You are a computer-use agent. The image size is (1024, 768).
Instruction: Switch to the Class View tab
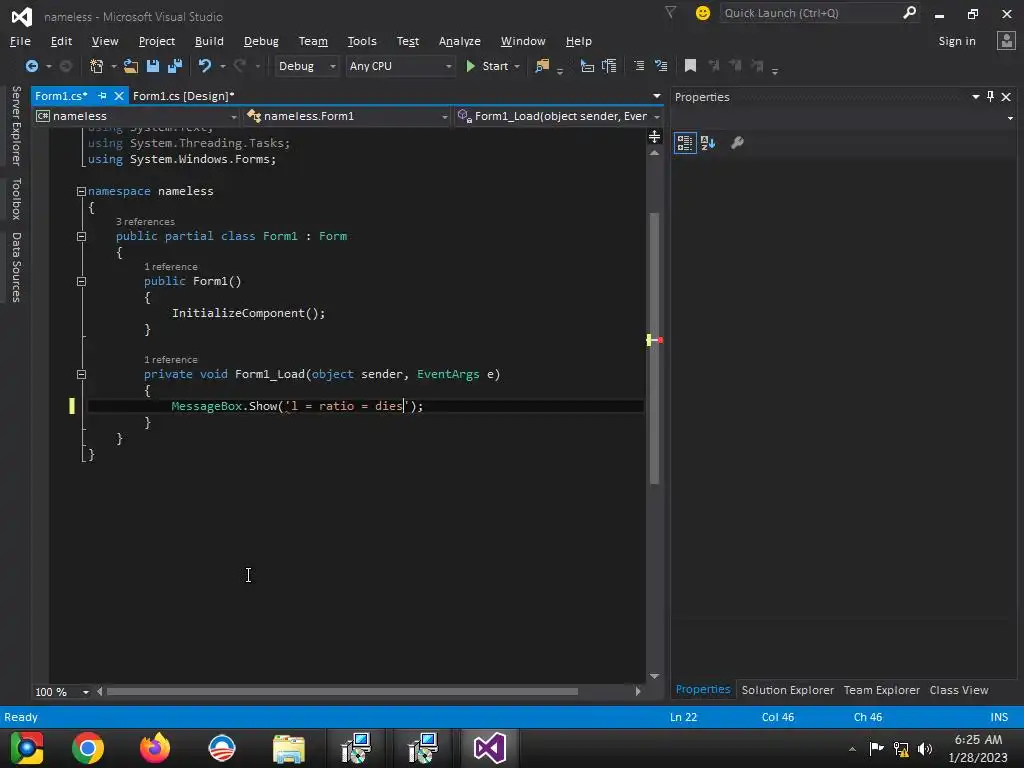point(959,690)
